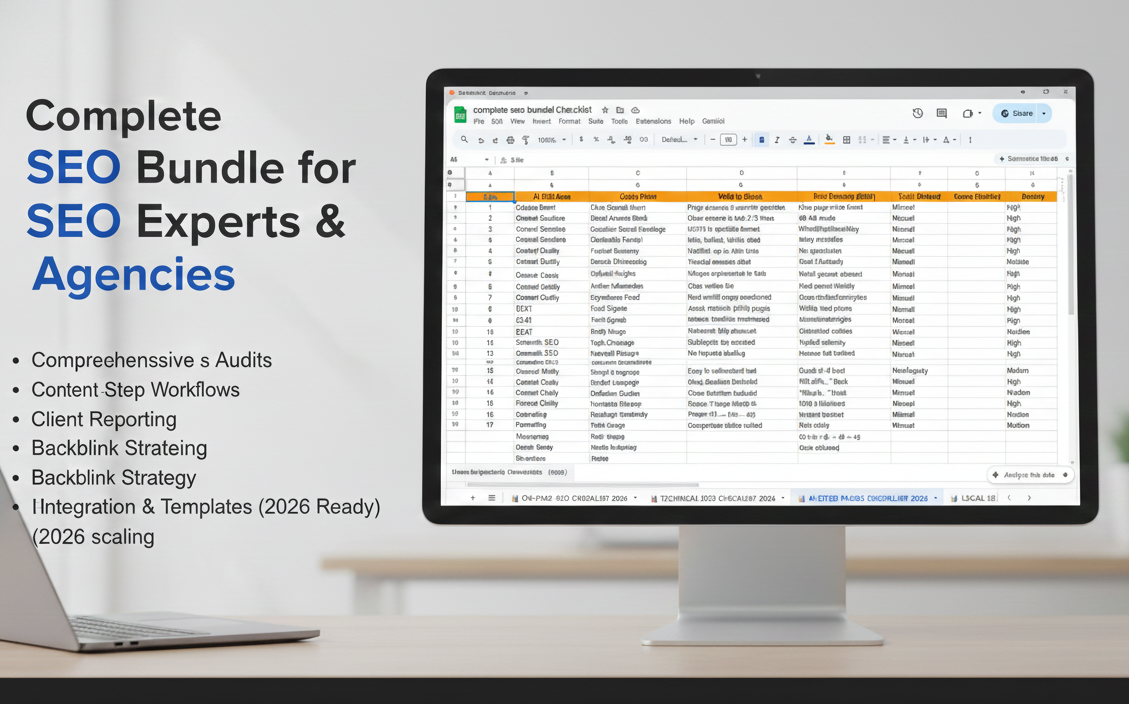Open the Format menu
Viewport: 1129px width, 704px height.
click(569, 122)
